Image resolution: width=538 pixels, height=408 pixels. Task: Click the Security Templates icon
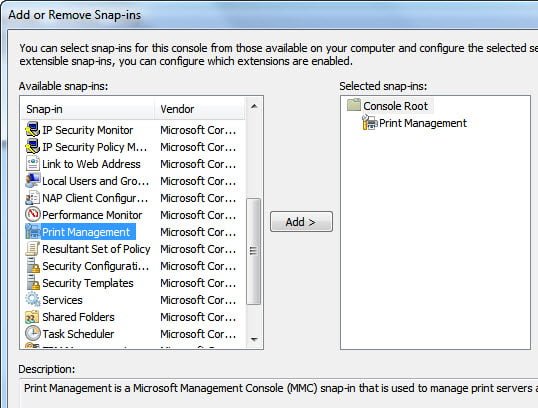tap(33, 283)
